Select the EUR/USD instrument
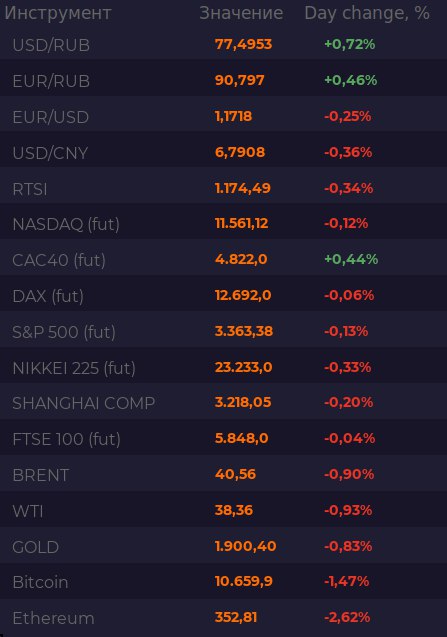This screenshot has width=447, height=637. point(51,117)
